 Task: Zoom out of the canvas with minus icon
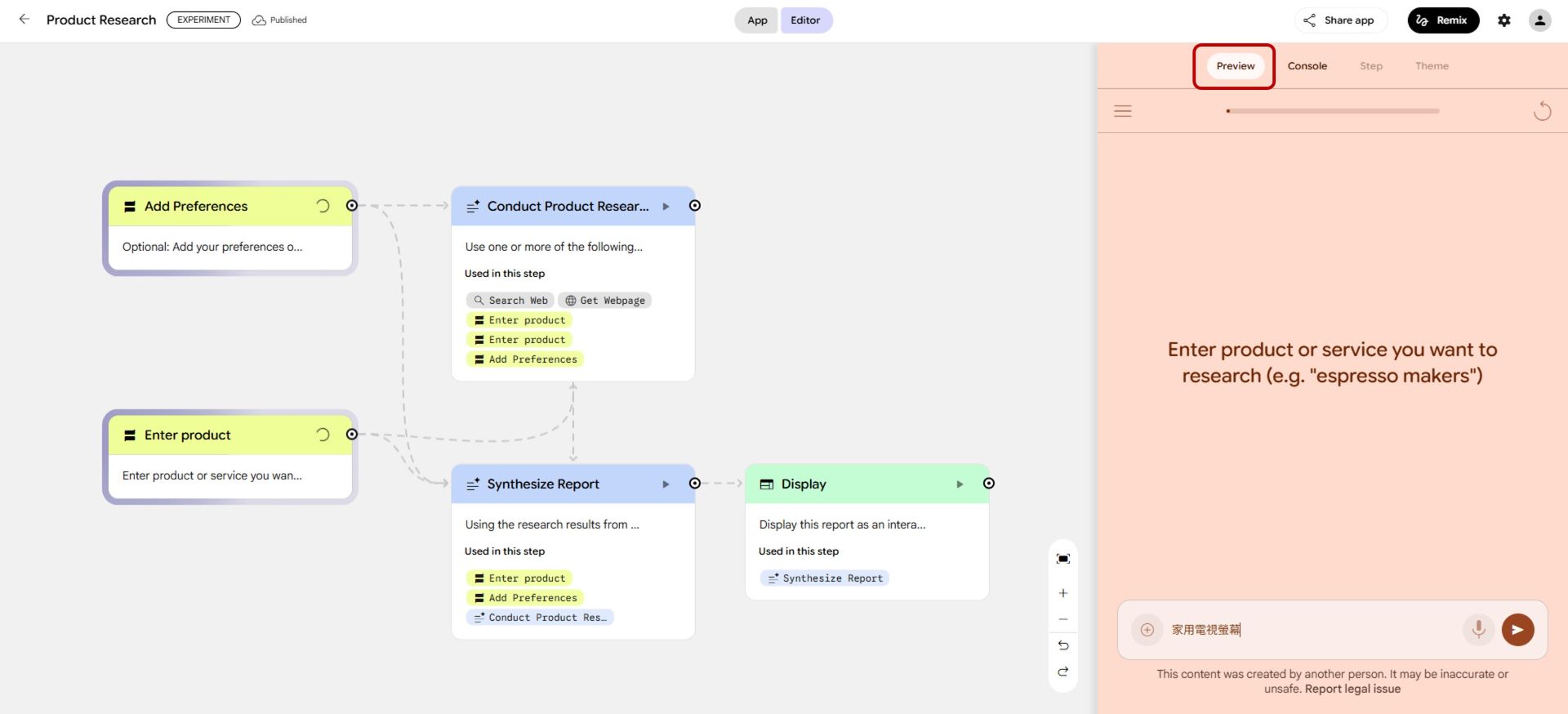pos(1062,619)
